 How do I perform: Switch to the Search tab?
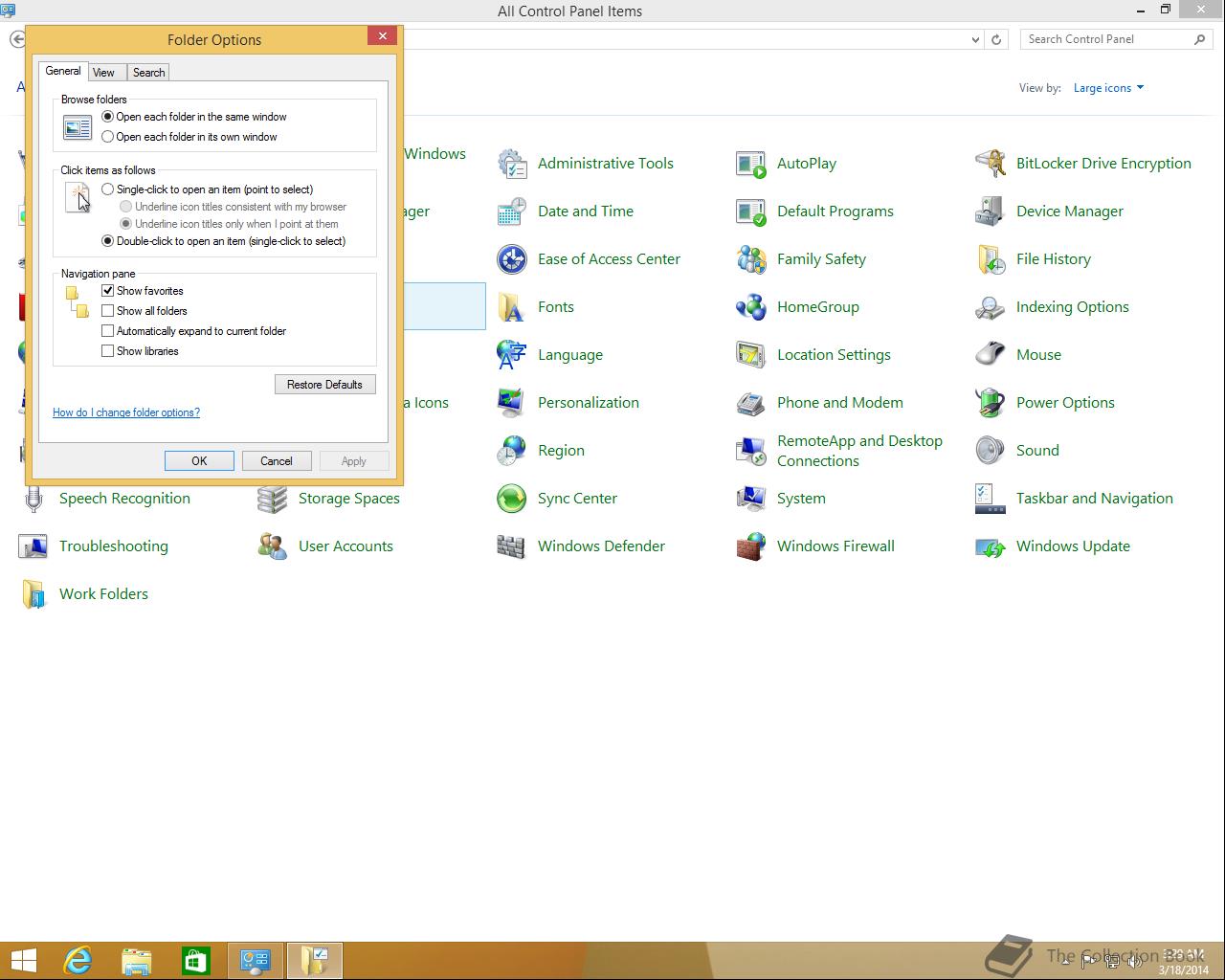click(x=148, y=73)
